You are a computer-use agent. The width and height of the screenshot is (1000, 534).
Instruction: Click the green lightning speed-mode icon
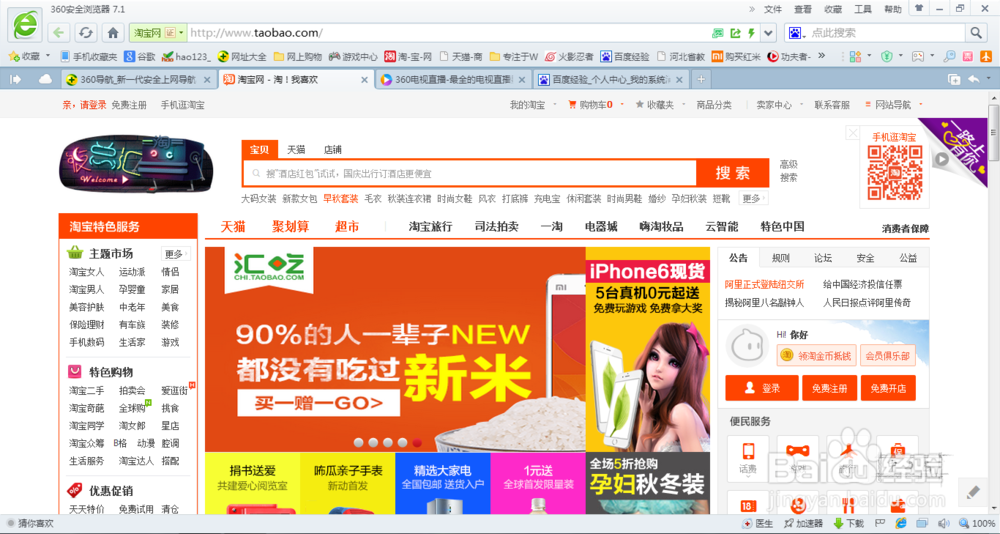pyautogui.click(x=751, y=33)
